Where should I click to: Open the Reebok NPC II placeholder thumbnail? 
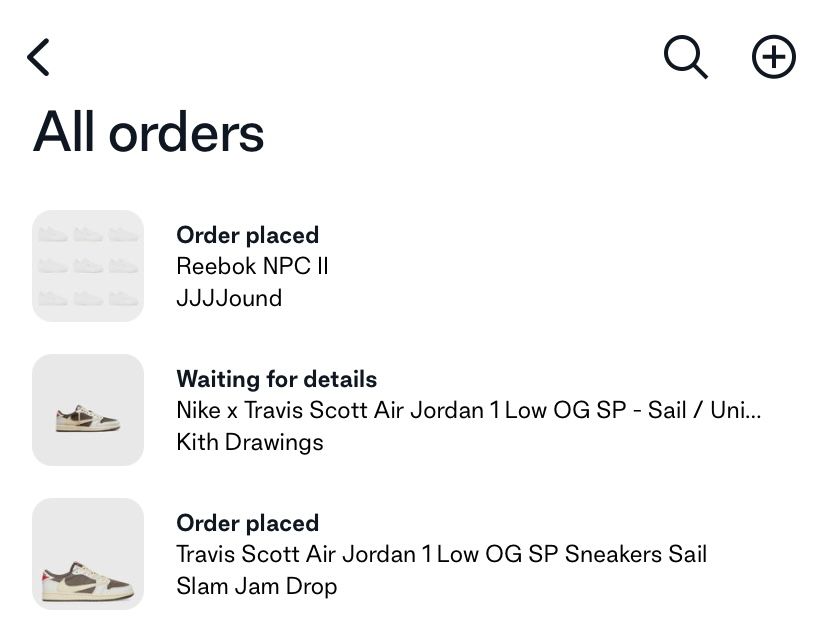click(88, 266)
